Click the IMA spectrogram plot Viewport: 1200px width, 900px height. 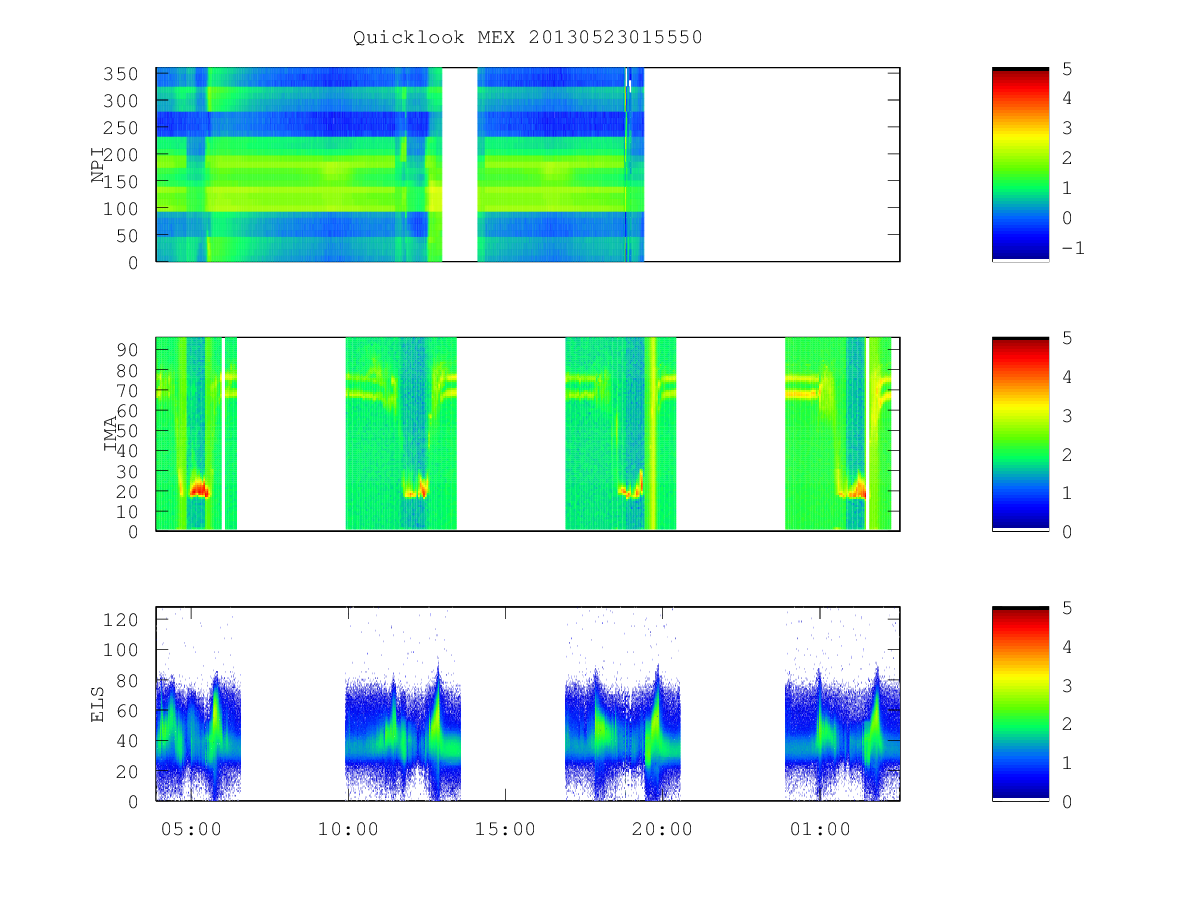click(528, 434)
